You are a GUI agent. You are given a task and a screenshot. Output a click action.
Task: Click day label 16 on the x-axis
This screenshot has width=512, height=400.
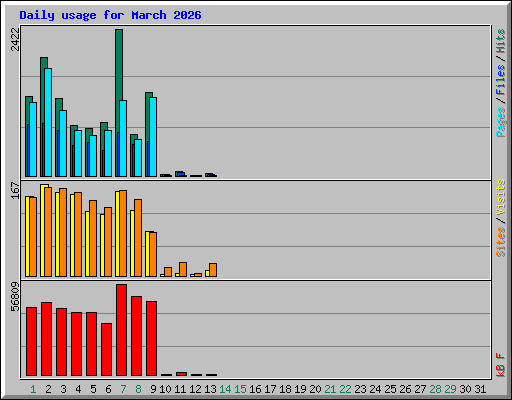tap(255, 389)
